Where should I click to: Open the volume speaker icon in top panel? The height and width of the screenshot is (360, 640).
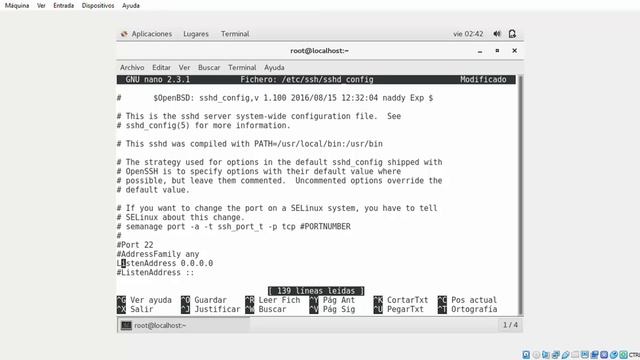(497, 34)
